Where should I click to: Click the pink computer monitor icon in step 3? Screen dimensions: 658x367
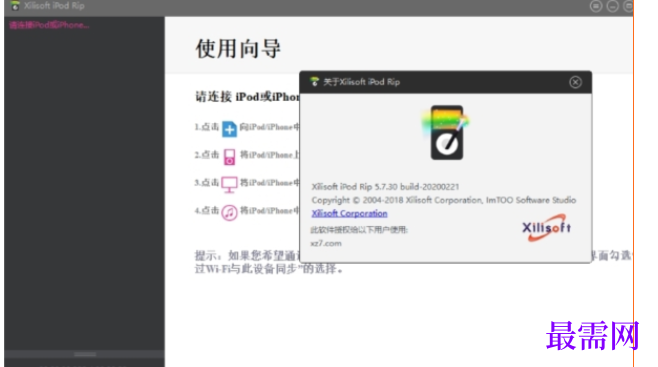click(229, 185)
